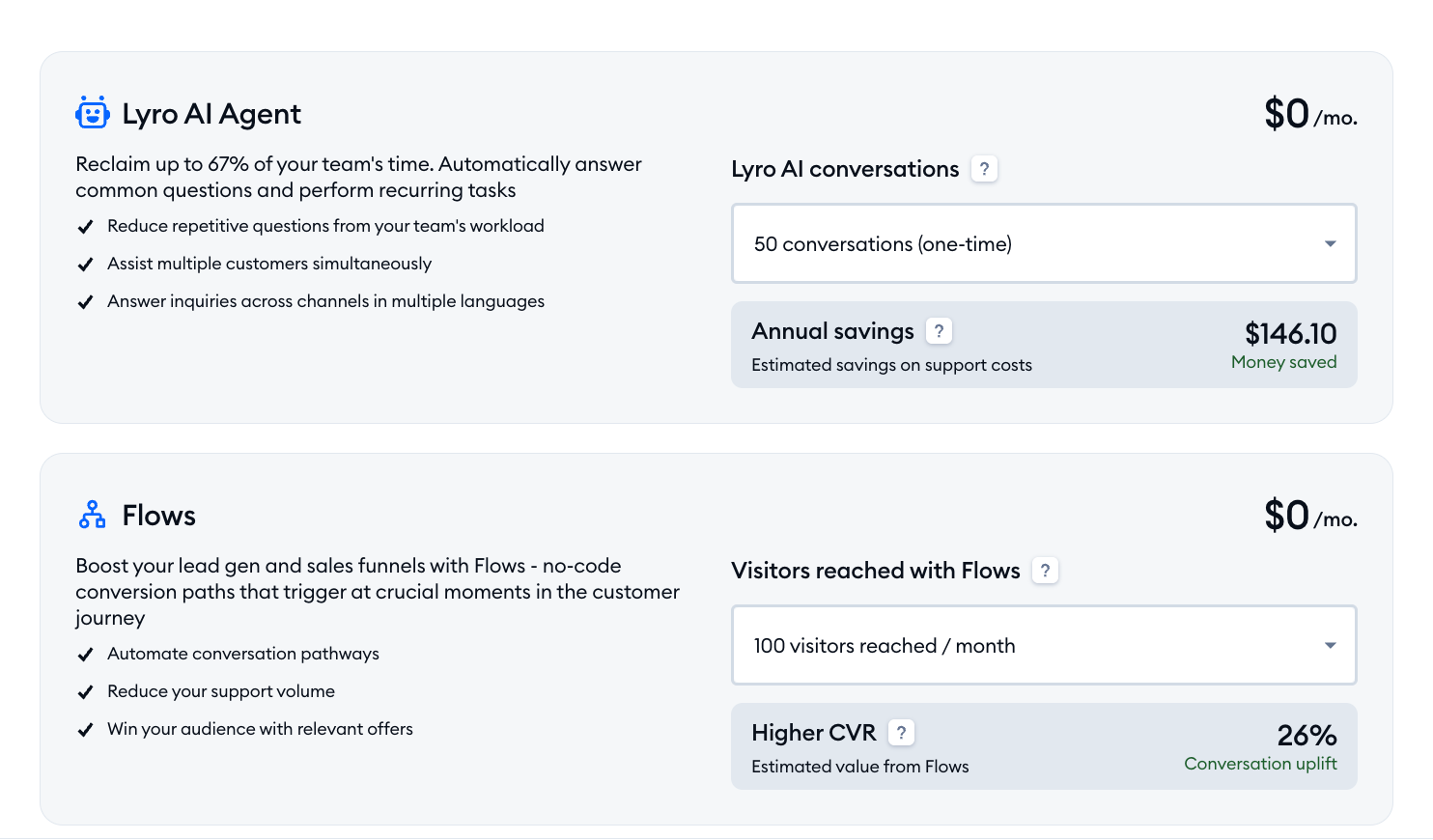The height and width of the screenshot is (840, 1433).
Task: Open help tooltip beside Higher CVR
Action: (x=901, y=733)
